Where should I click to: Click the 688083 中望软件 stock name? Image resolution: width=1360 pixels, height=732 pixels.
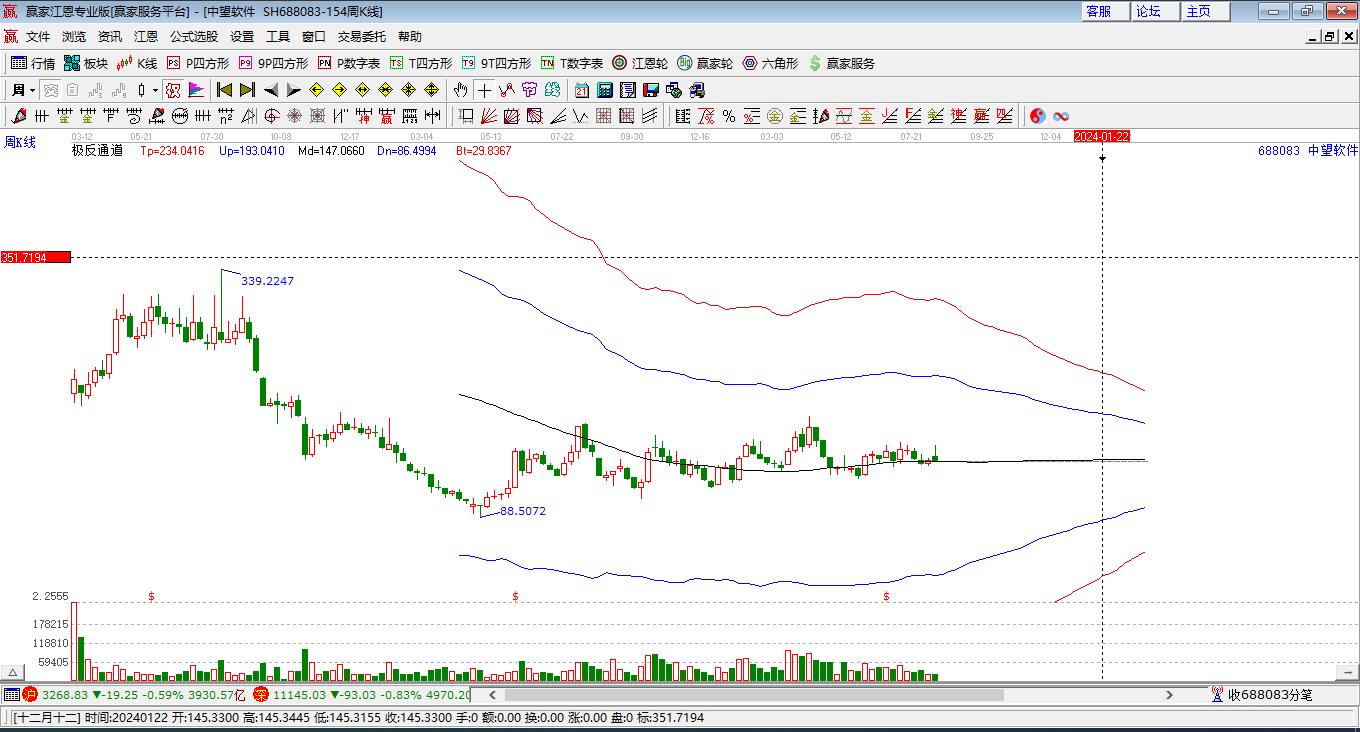pos(1308,151)
